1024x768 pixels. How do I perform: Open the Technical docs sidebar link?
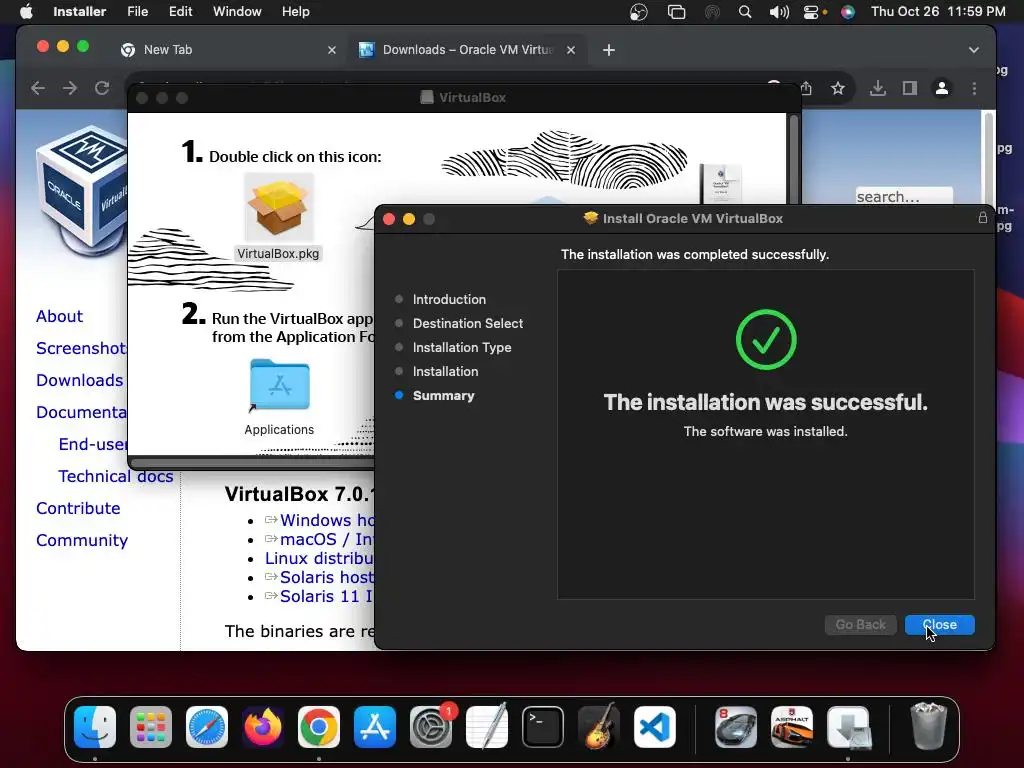tap(116, 476)
